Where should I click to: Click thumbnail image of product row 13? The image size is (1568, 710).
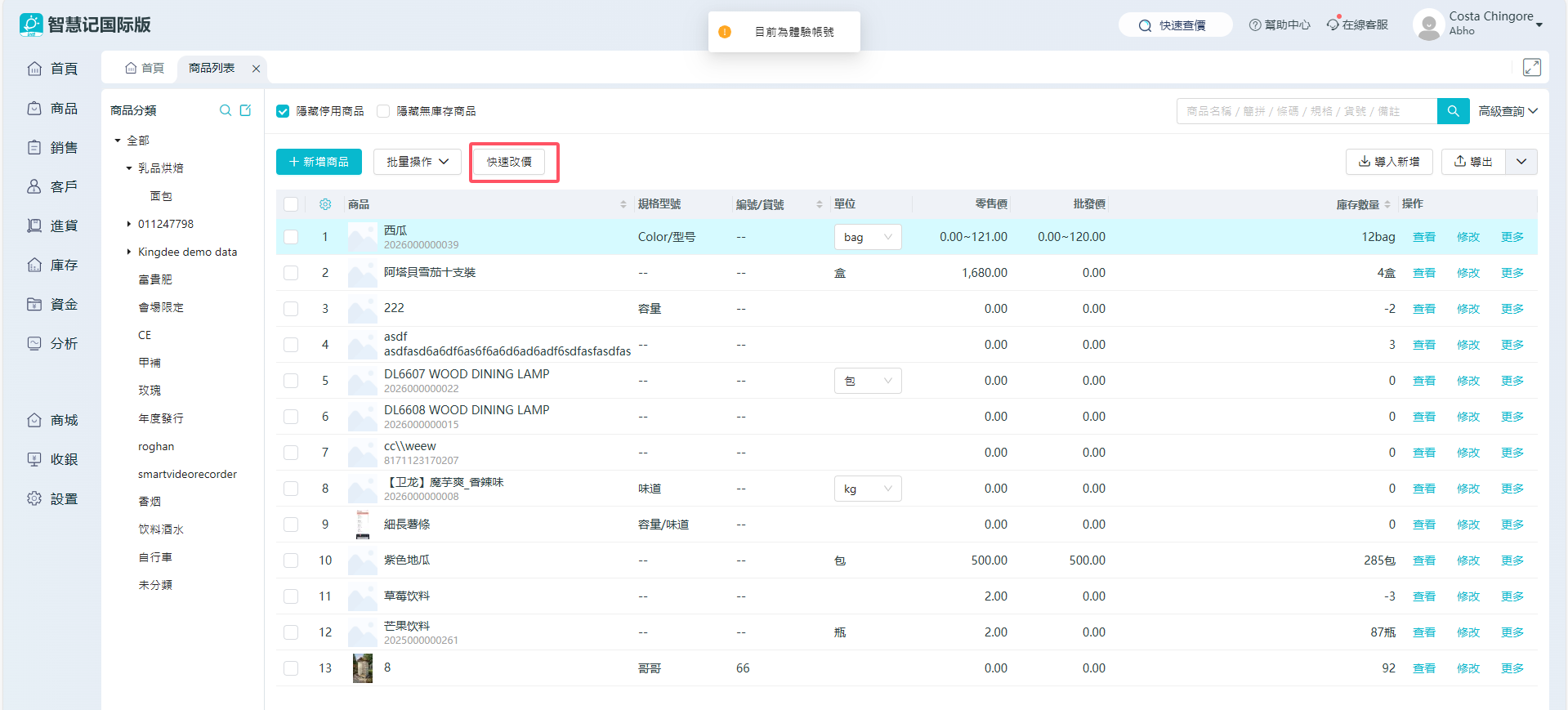[362, 668]
